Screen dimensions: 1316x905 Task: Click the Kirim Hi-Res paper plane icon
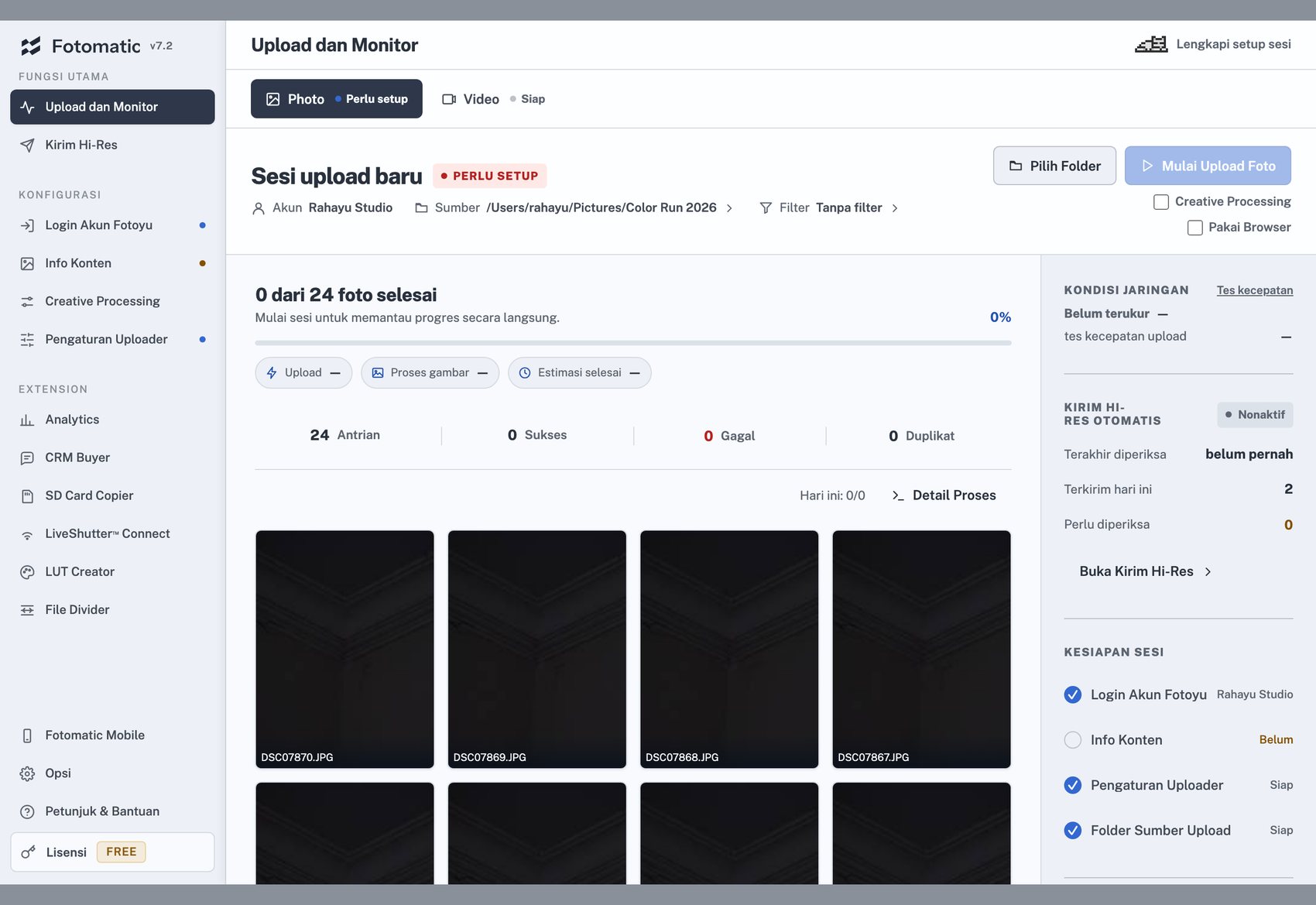click(27, 145)
